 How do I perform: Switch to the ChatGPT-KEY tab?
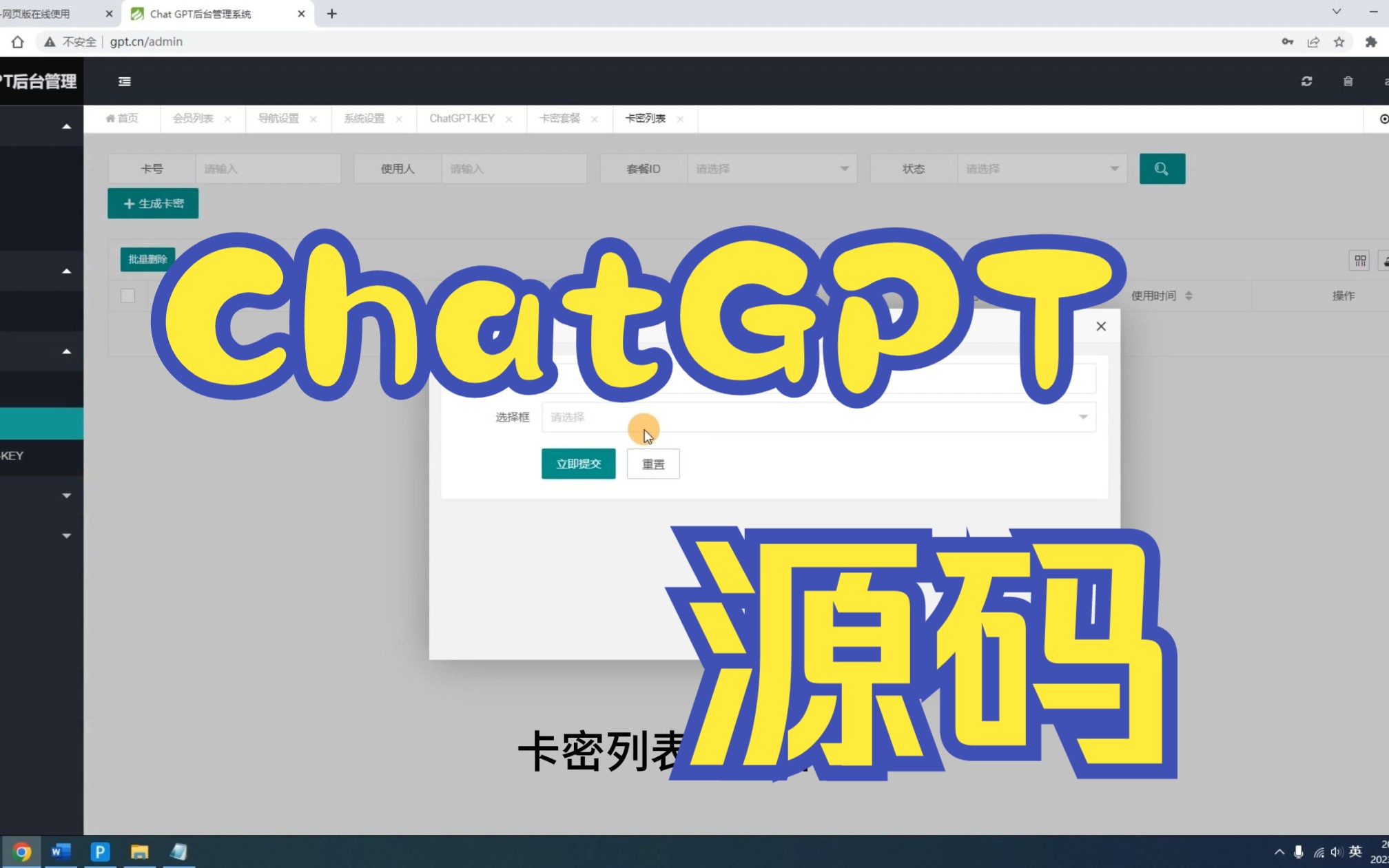(x=462, y=118)
